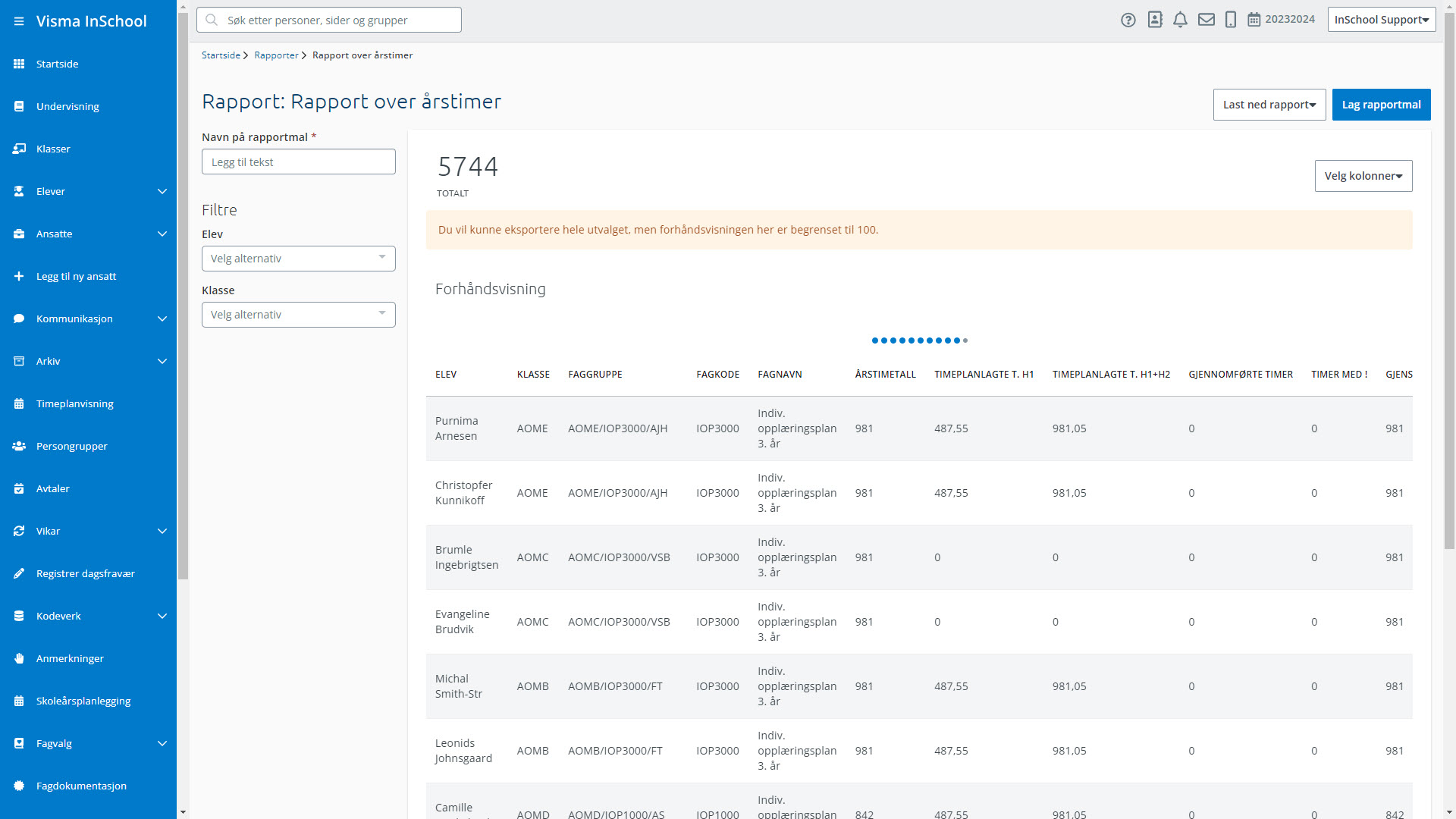This screenshot has height=819, width=1456.
Task: Open the Elev filter dropdown
Action: 299,259
